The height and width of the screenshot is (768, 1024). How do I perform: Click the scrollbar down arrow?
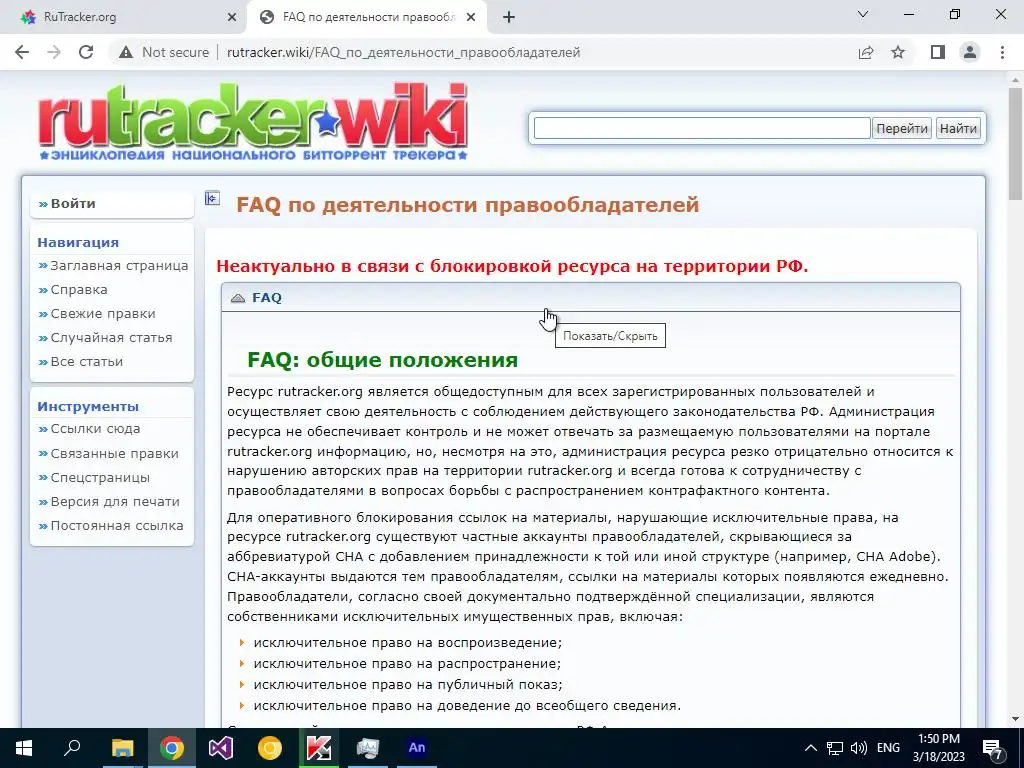coord(1015,719)
